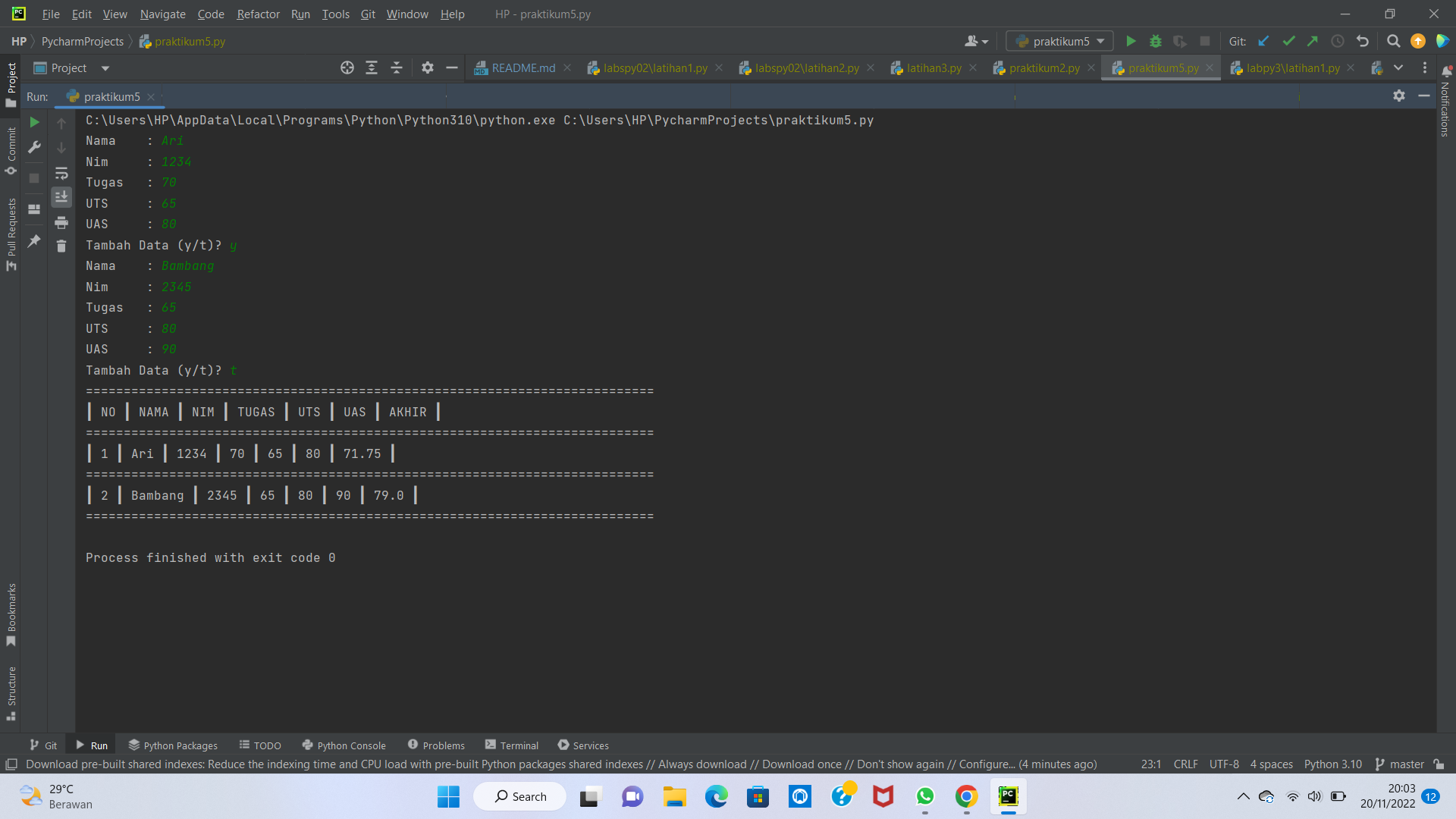Open praktikum5 run configuration dropdown
The image size is (1456, 819).
click(1059, 41)
